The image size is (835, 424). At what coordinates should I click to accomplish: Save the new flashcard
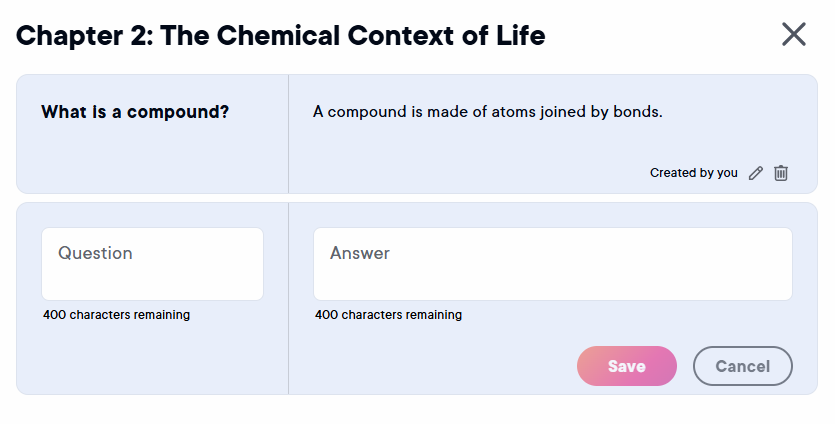(626, 366)
